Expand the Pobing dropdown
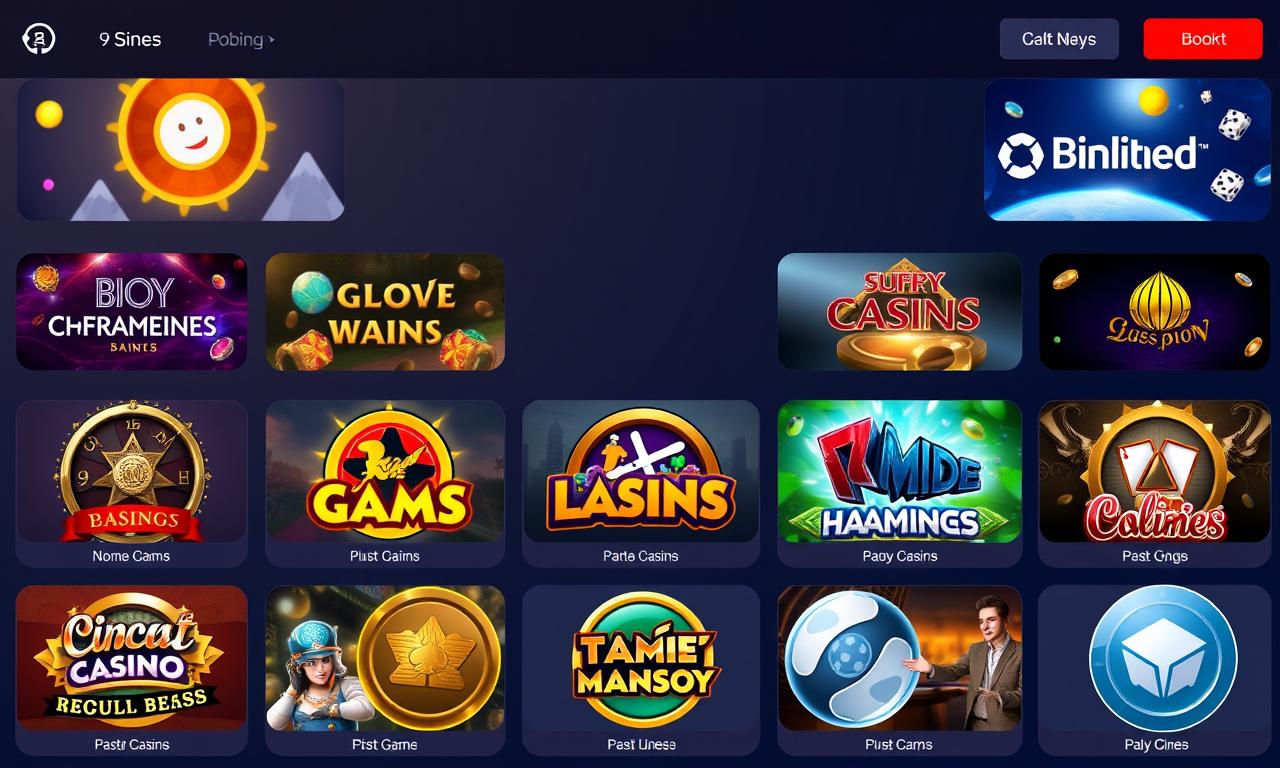Image resolution: width=1280 pixels, height=768 pixels. [x=241, y=39]
